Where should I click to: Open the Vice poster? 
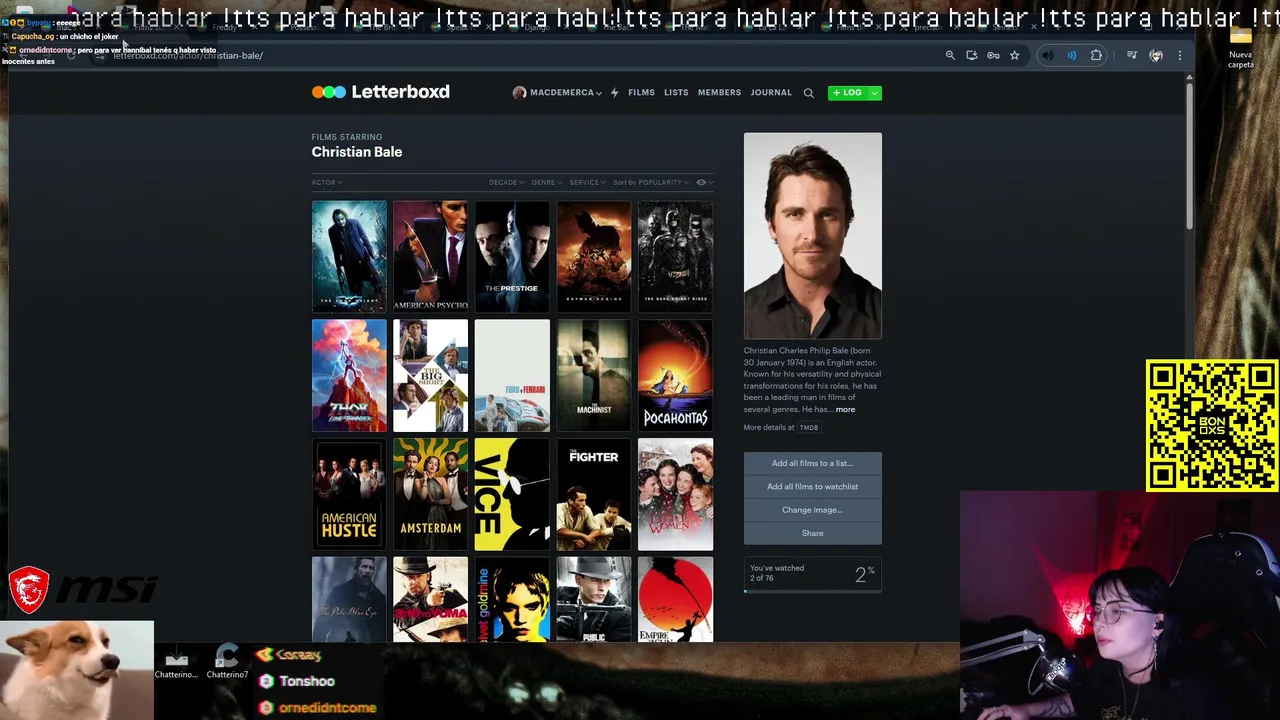pyautogui.click(x=512, y=494)
